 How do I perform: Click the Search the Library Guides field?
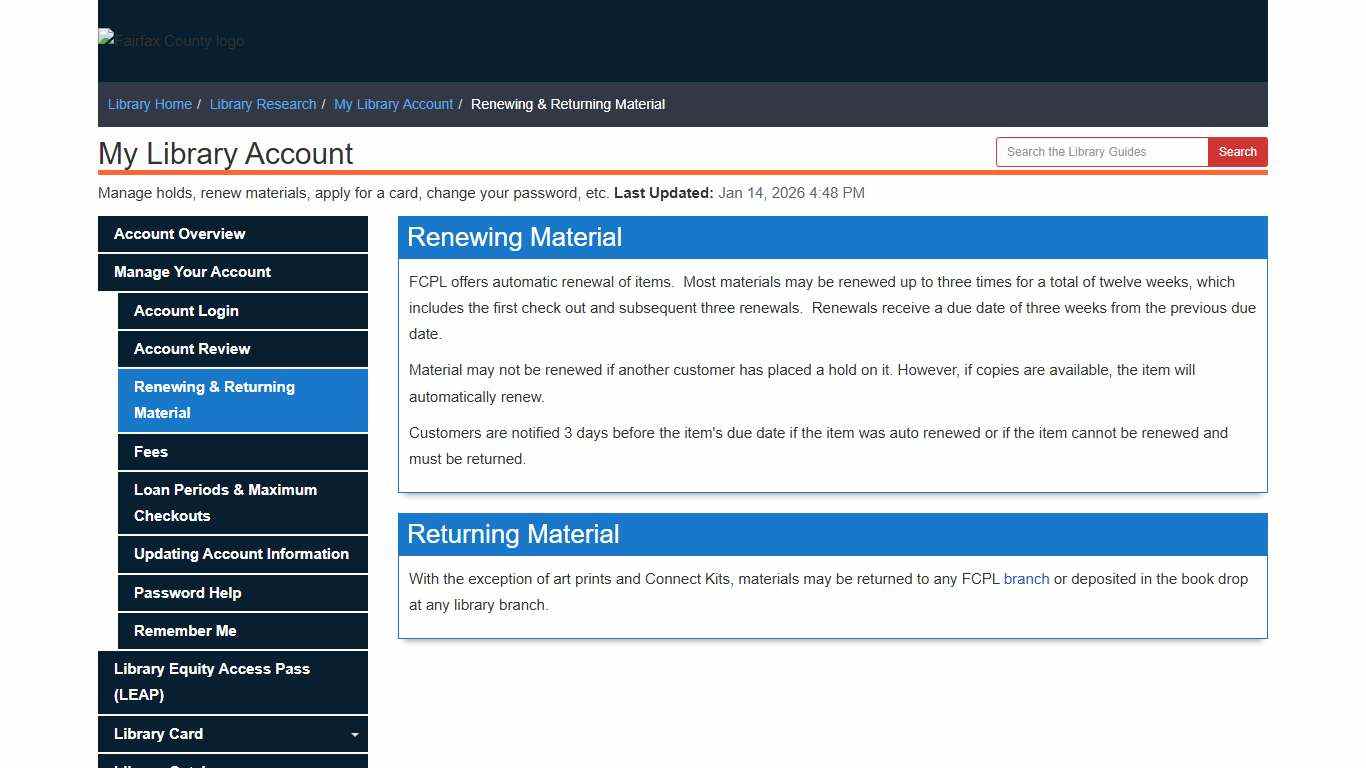(x=1100, y=151)
